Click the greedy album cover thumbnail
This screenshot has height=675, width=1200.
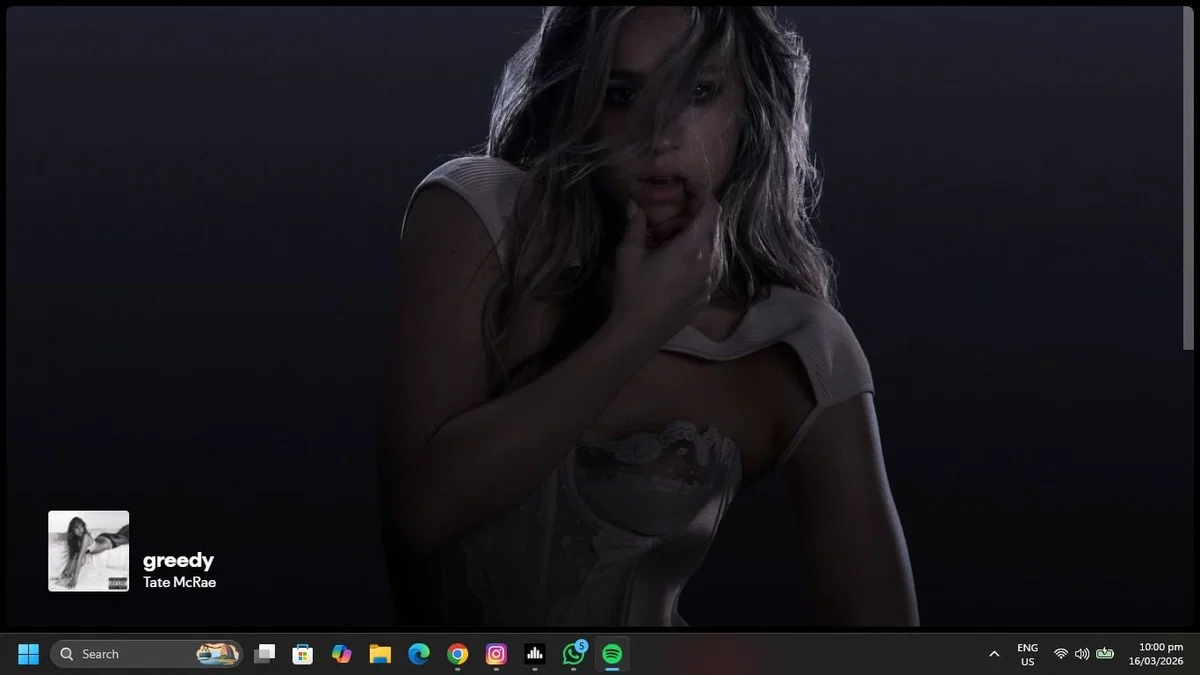point(89,551)
